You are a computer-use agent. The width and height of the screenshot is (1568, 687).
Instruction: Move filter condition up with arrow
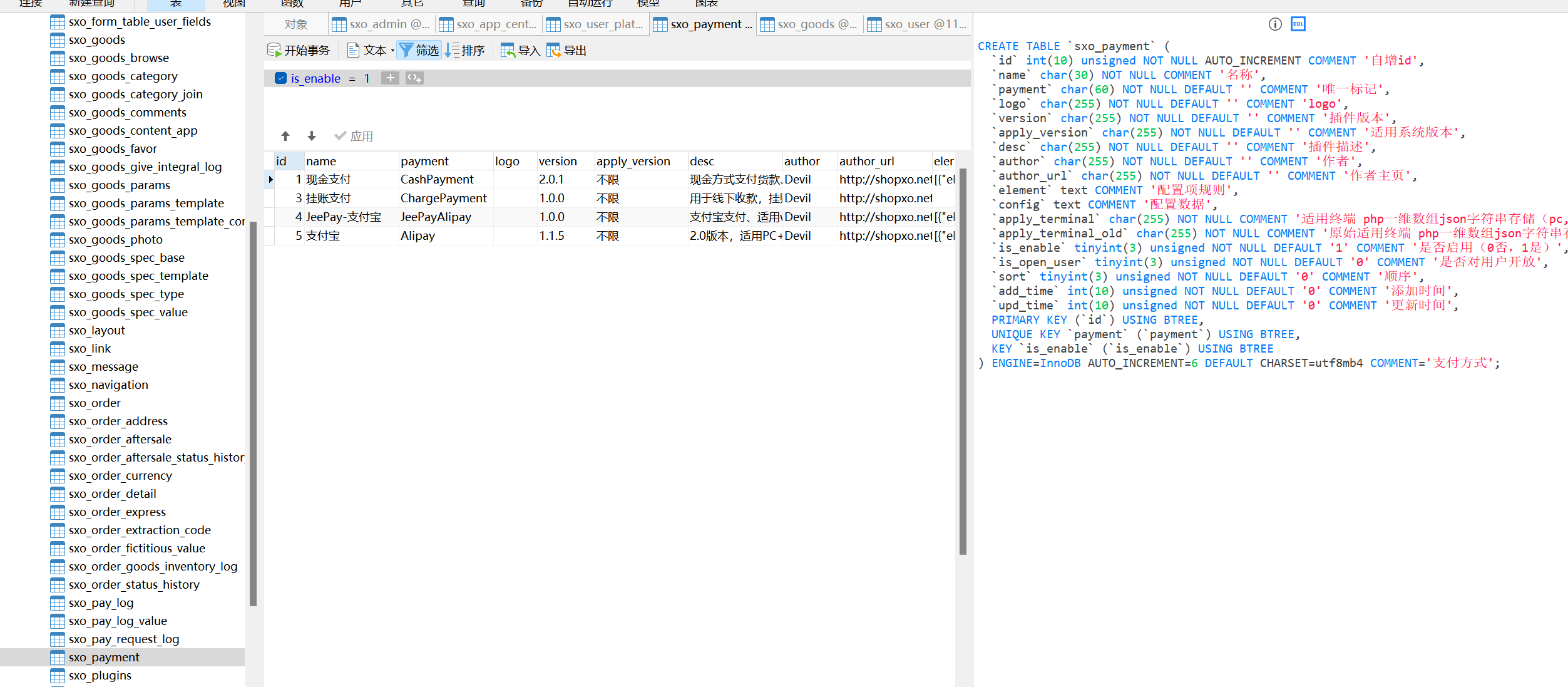point(285,136)
